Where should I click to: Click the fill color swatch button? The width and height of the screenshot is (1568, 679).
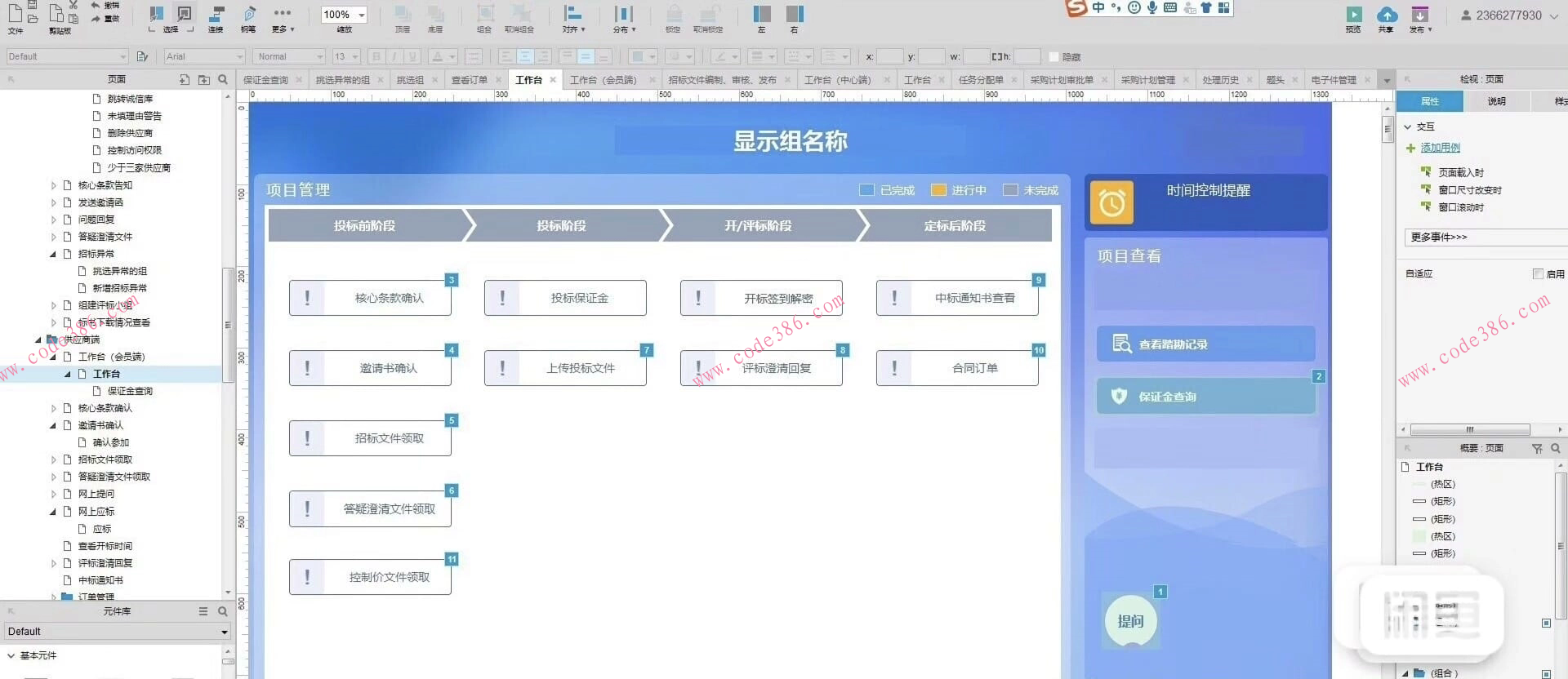pos(643,56)
